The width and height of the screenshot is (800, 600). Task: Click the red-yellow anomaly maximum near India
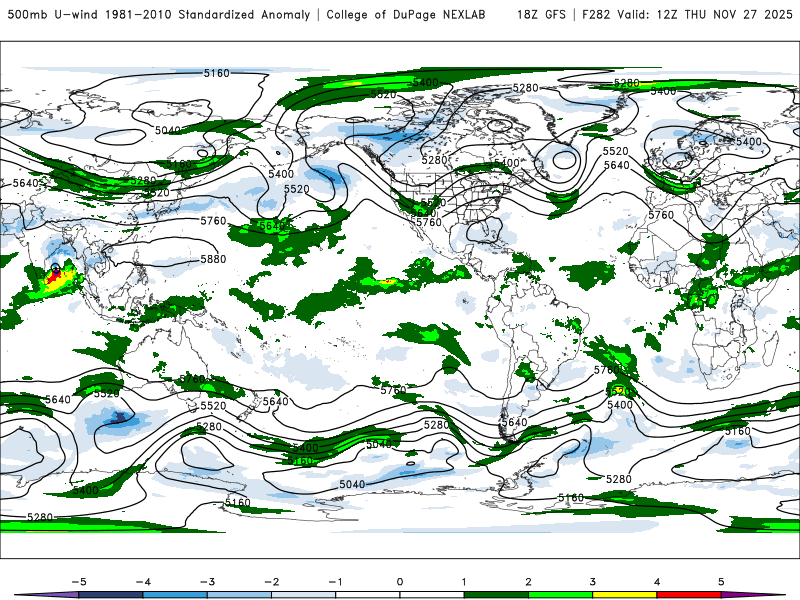[55, 277]
